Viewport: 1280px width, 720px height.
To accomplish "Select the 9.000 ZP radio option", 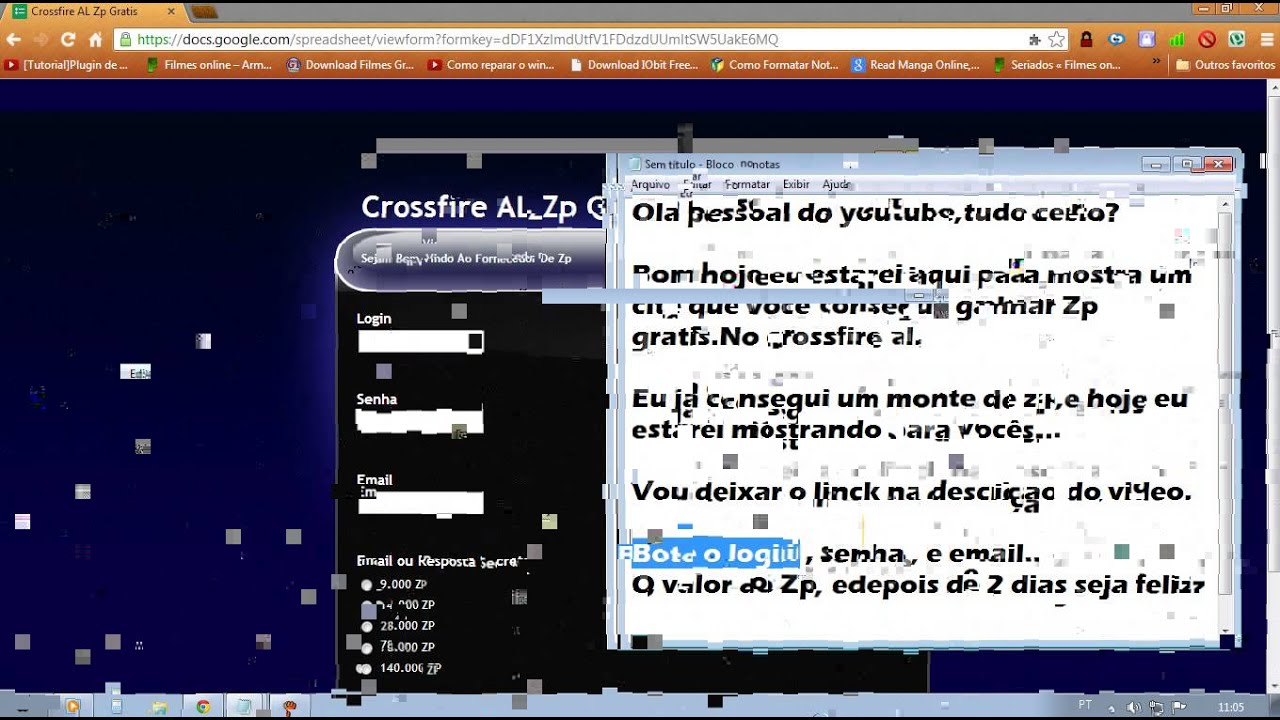I will click(x=367, y=585).
